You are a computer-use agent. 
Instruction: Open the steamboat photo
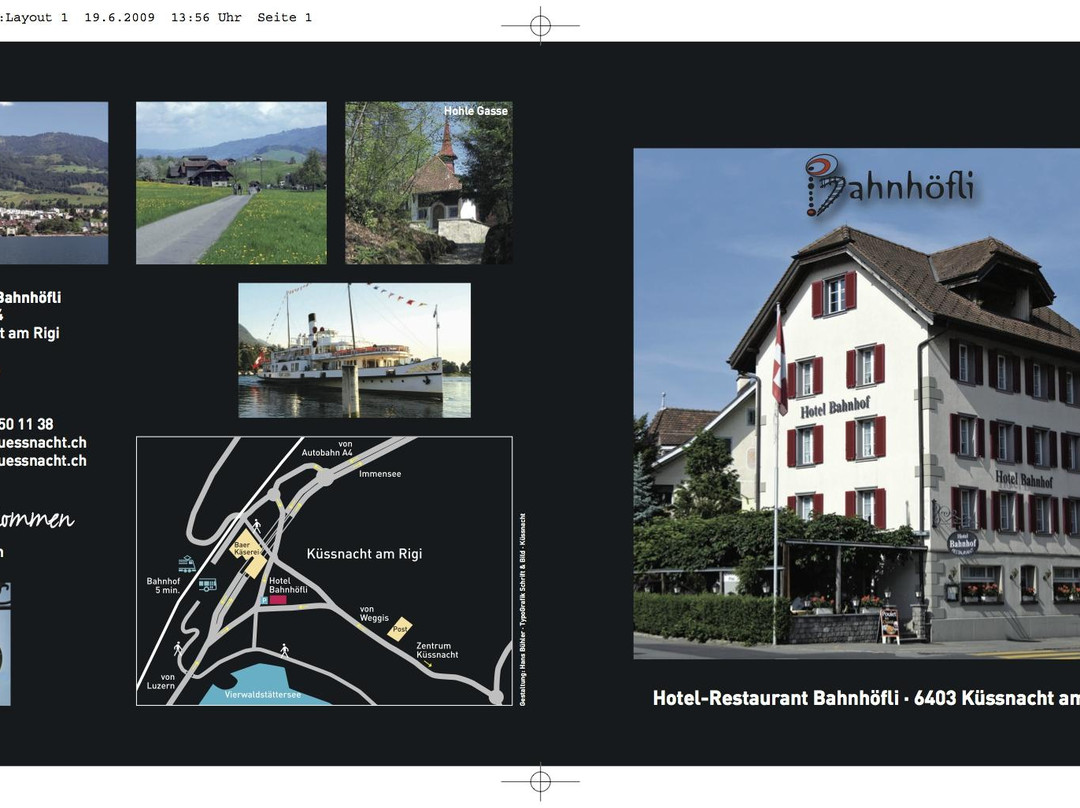click(354, 350)
